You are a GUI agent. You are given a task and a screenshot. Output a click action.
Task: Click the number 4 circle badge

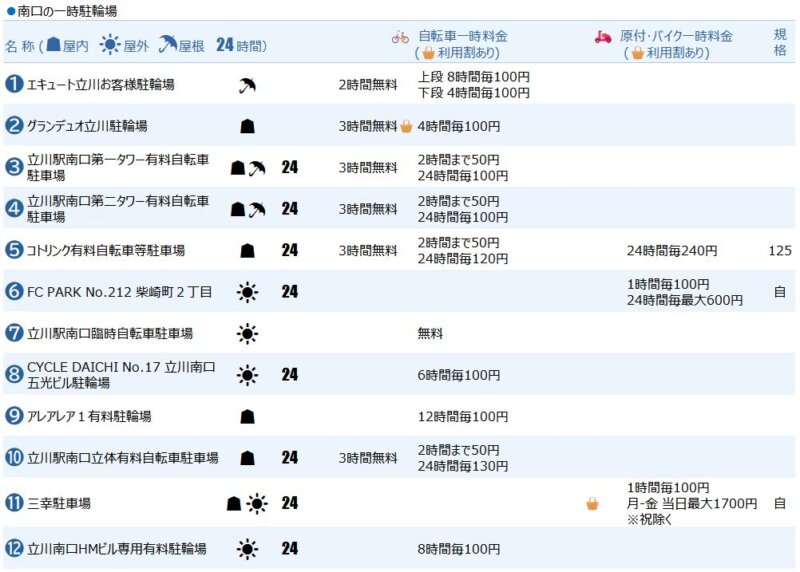point(14,208)
